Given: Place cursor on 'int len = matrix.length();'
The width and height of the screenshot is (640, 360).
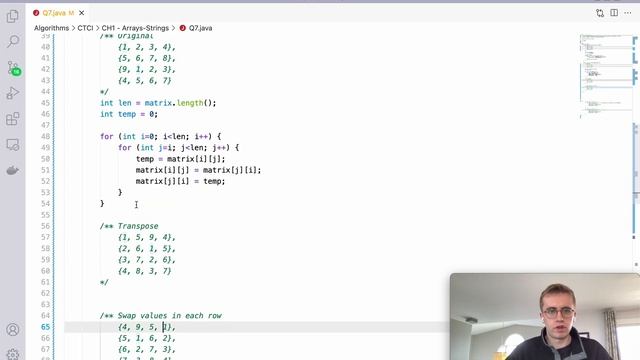Looking at the screenshot, I should pos(158,103).
